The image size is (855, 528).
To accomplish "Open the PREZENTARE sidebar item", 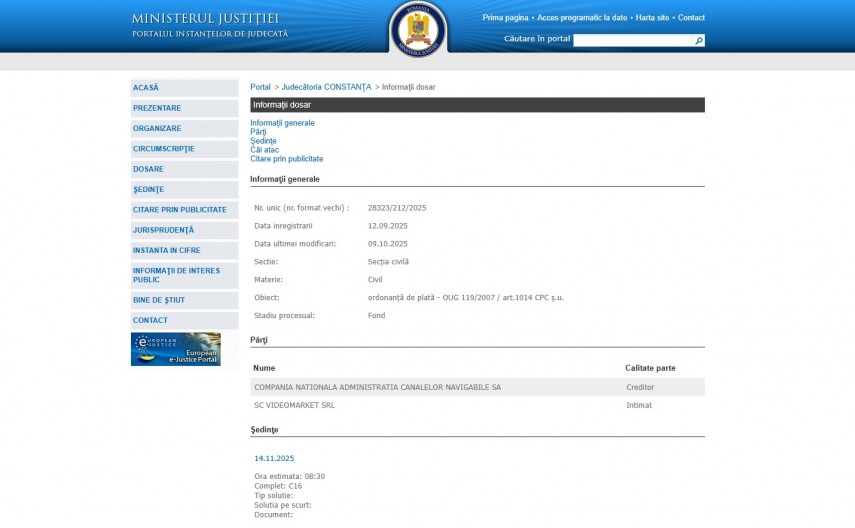I will point(184,108).
